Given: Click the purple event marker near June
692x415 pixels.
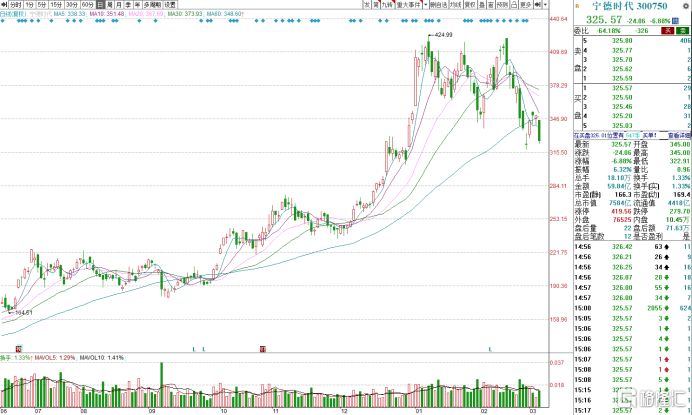Looking at the screenshot, I should click(x=19, y=349).
